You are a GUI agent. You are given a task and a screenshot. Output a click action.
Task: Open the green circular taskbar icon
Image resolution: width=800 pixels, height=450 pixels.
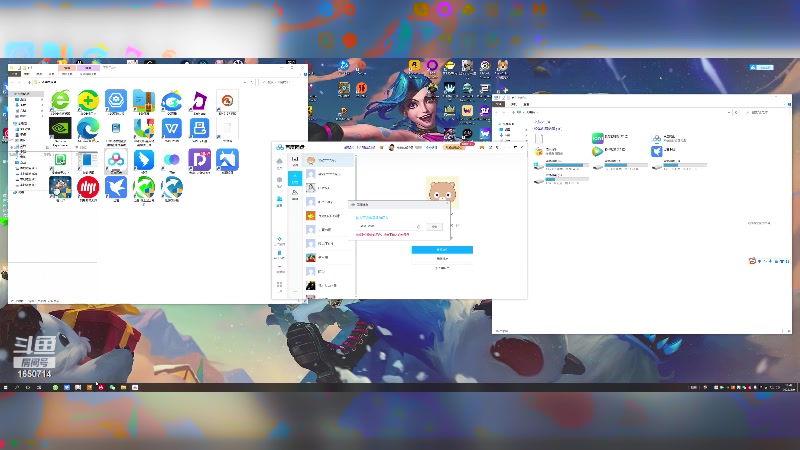pyautogui.click(x=55, y=387)
